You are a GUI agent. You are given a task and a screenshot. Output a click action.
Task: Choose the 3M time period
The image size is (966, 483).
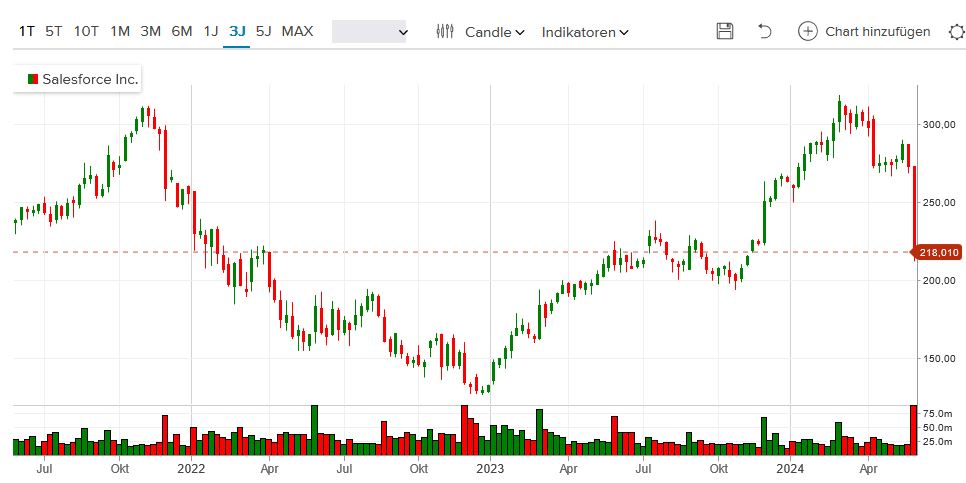(x=151, y=31)
